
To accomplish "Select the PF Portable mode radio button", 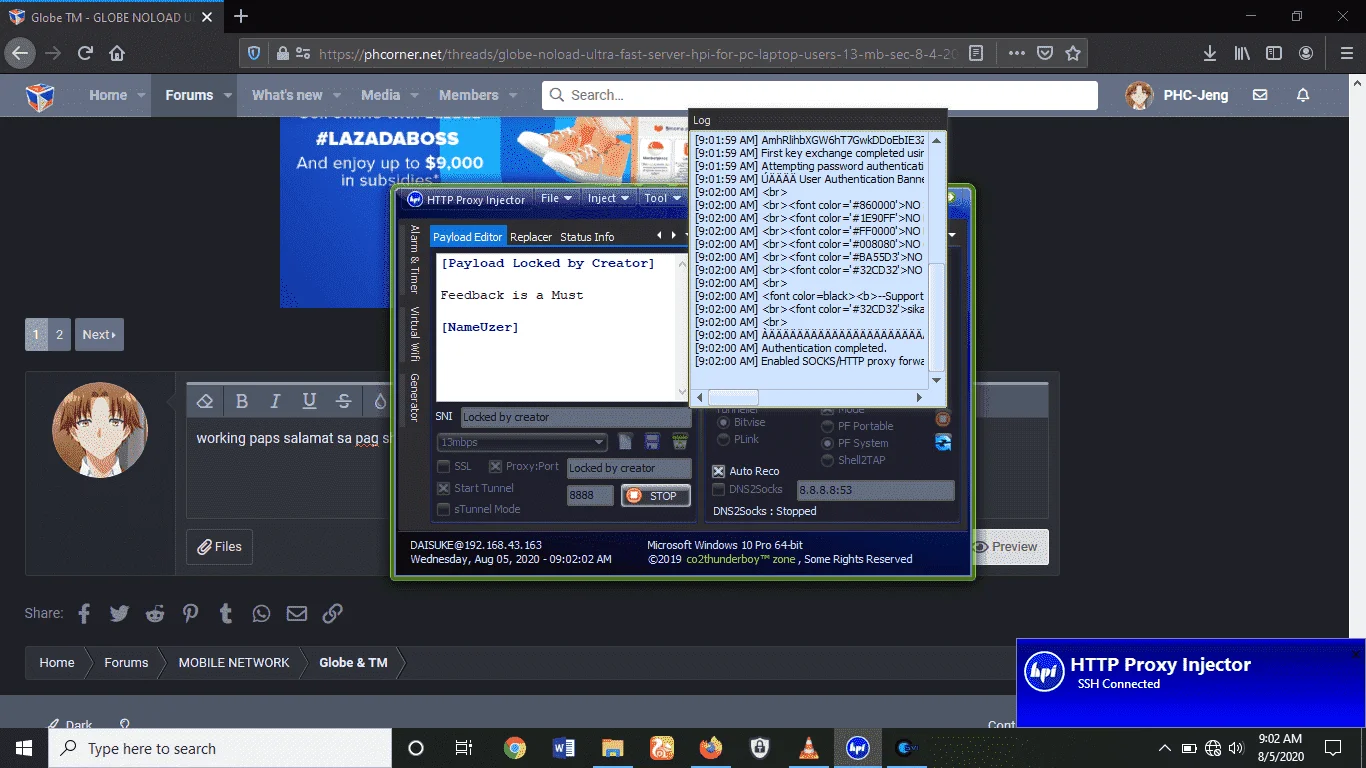I will tap(827, 426).
